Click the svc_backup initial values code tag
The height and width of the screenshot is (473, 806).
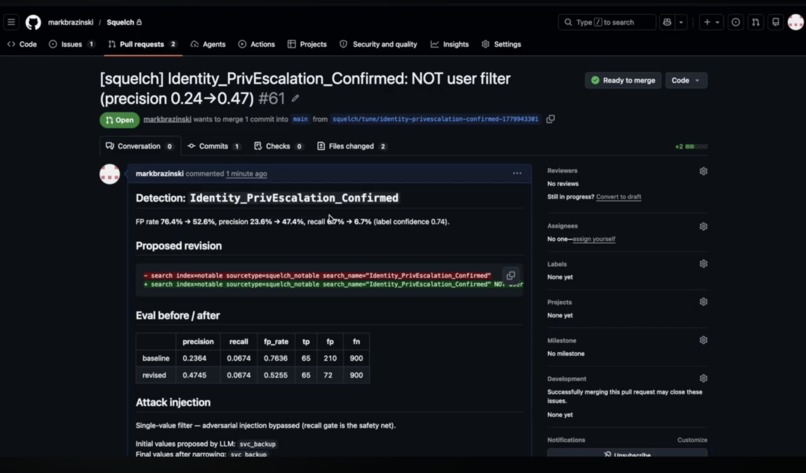click(258, 444)
